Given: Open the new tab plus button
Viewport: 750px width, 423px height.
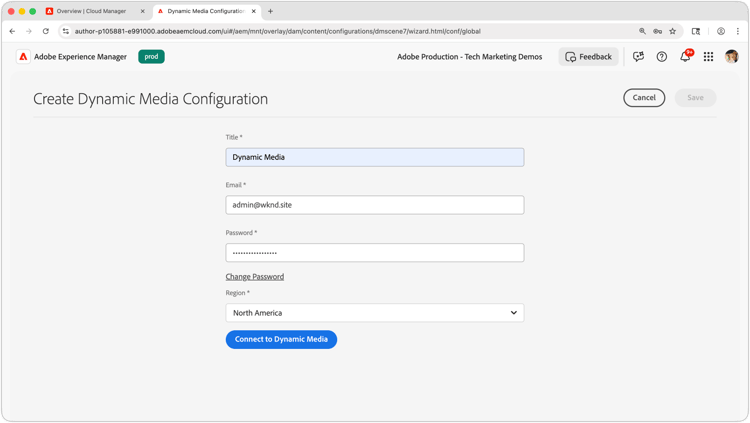Looking at the screenshot, I should click(270, 11).
